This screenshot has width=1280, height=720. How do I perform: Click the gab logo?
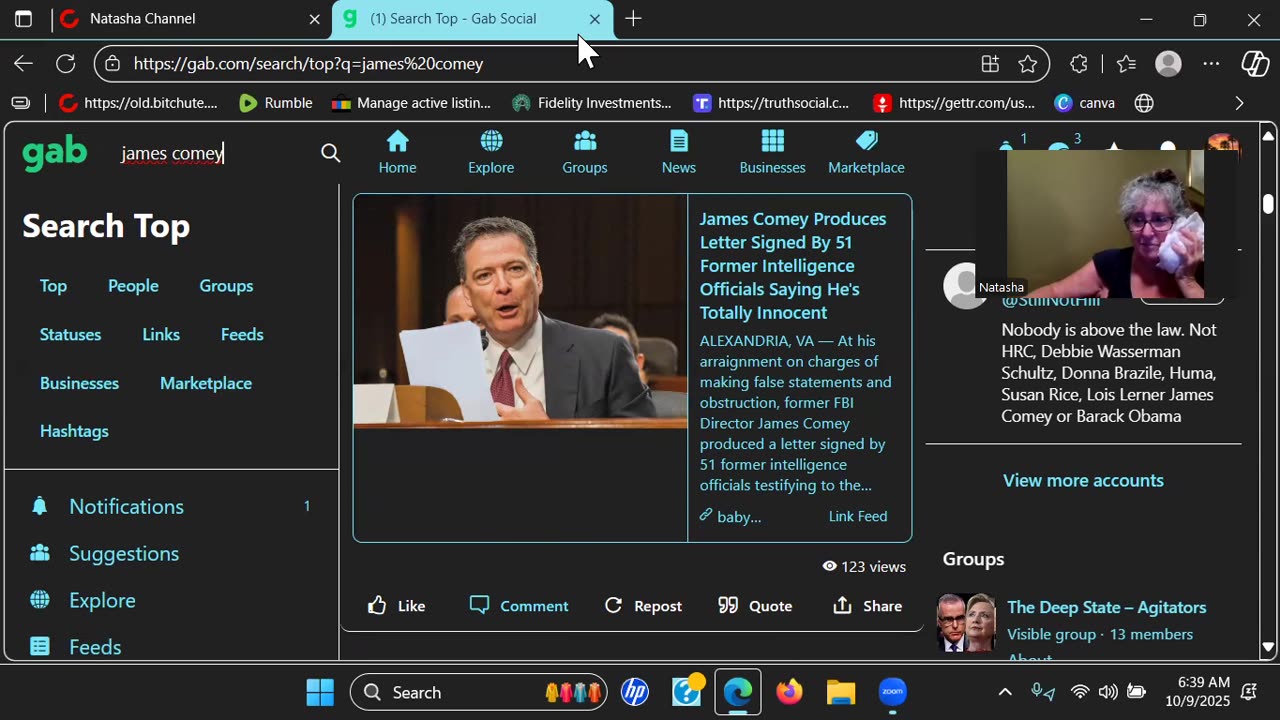pyautogui.click(x=55, y=153)
